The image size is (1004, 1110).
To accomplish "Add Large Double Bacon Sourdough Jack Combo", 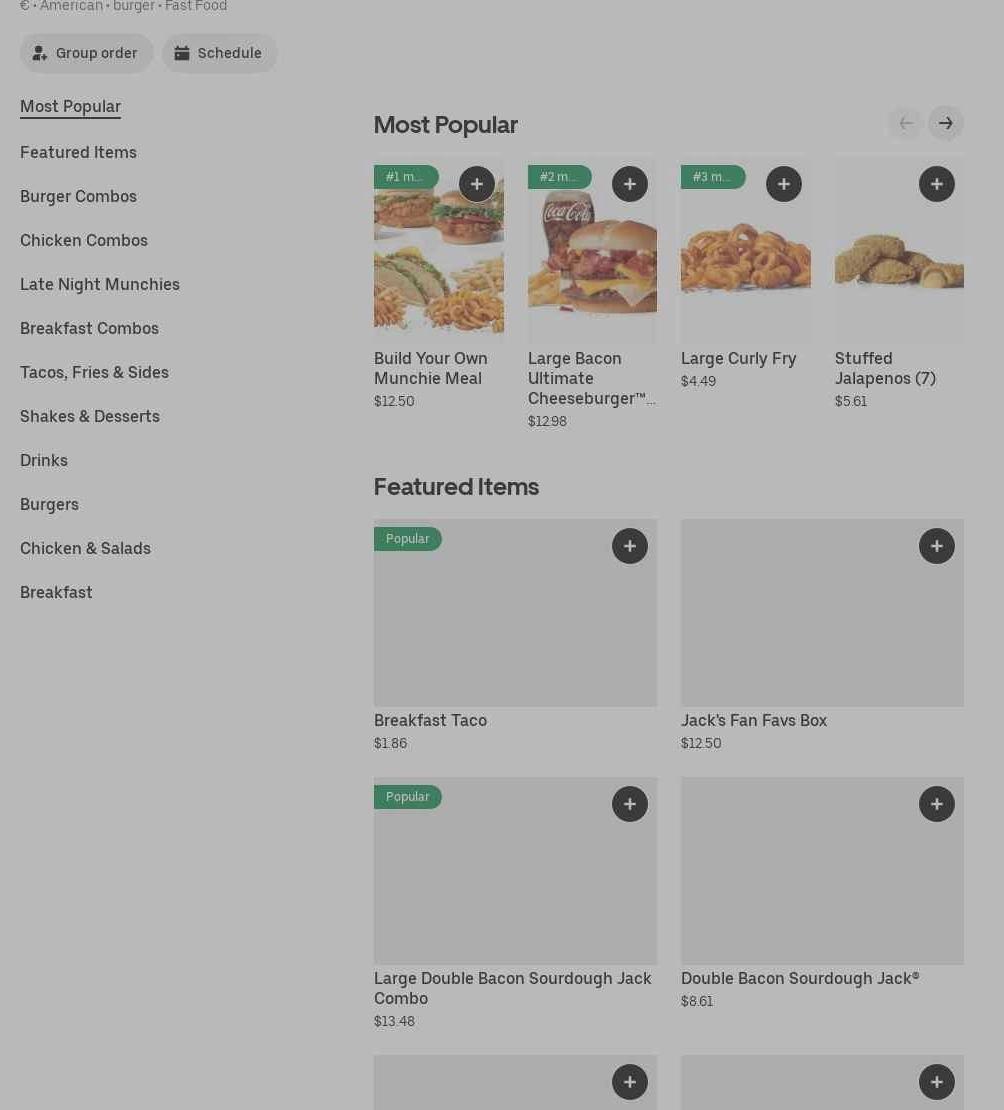I will (x=629, y=804).
